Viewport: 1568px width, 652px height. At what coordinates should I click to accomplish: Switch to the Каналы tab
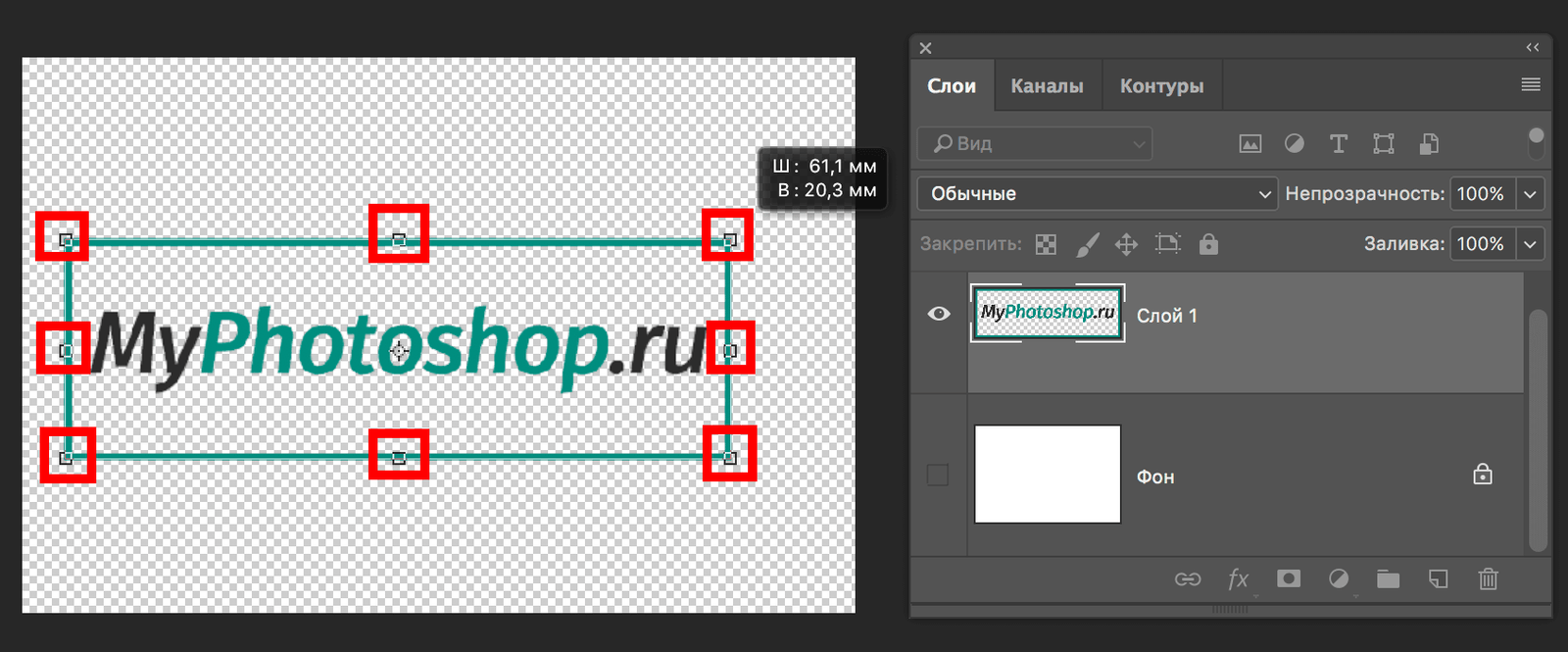coord(1047,86)
